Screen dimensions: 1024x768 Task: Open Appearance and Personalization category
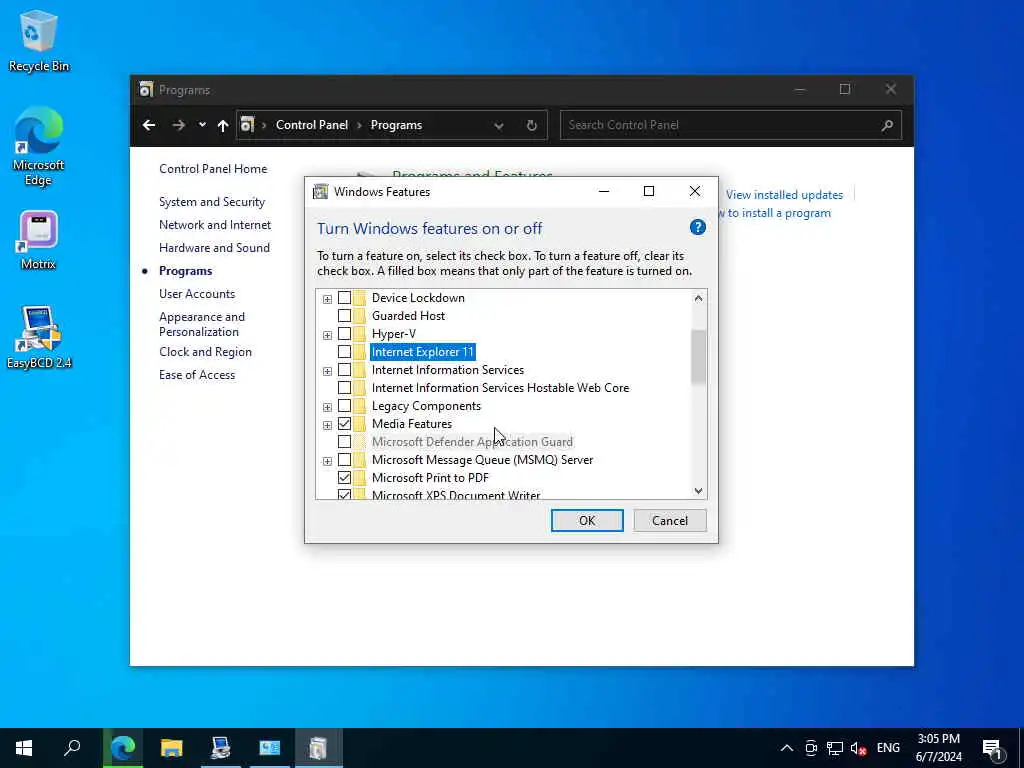point(202,324)
